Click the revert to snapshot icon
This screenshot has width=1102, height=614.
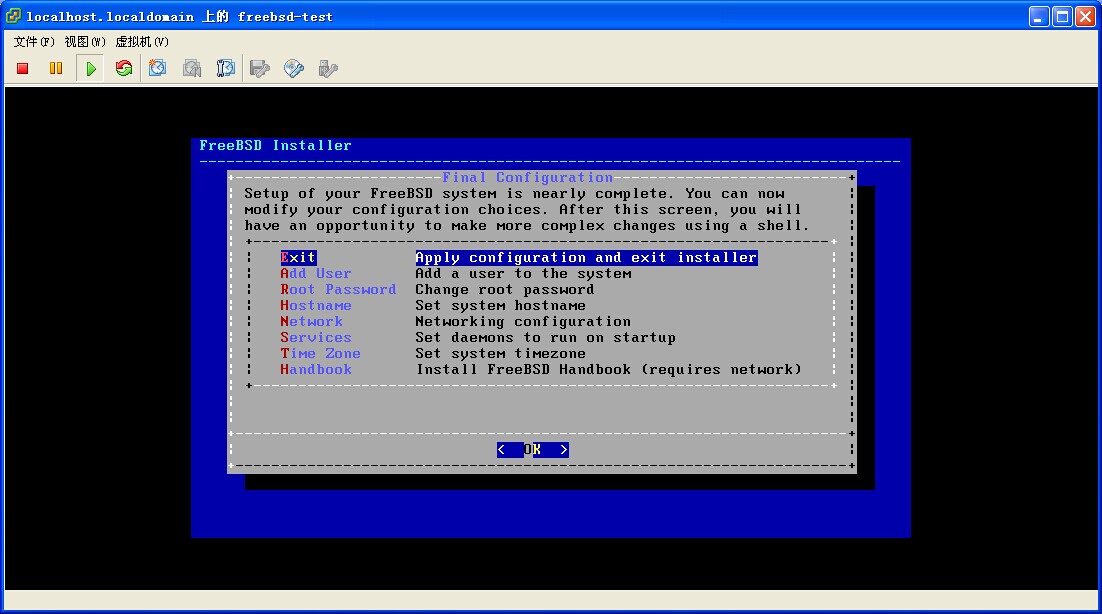[x=192, y=68]
